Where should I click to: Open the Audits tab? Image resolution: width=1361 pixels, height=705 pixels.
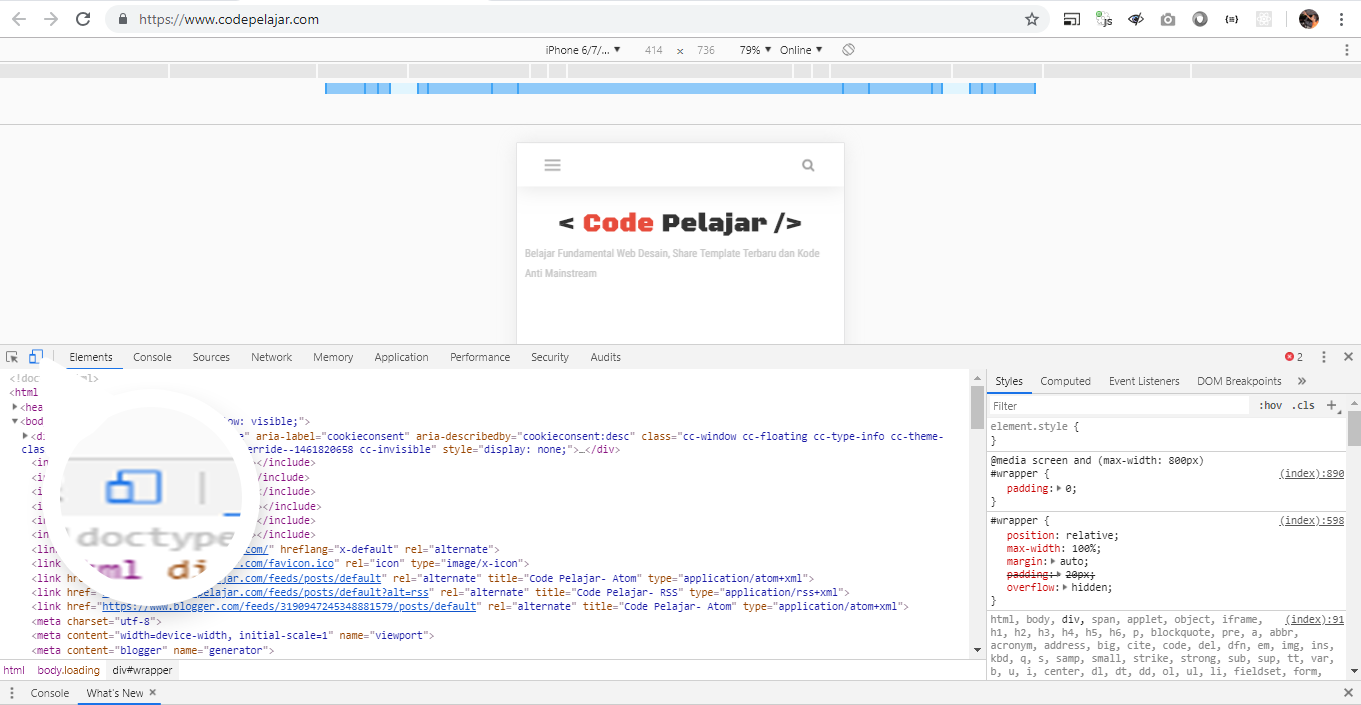pyautogui.click(x=606, y=357)
